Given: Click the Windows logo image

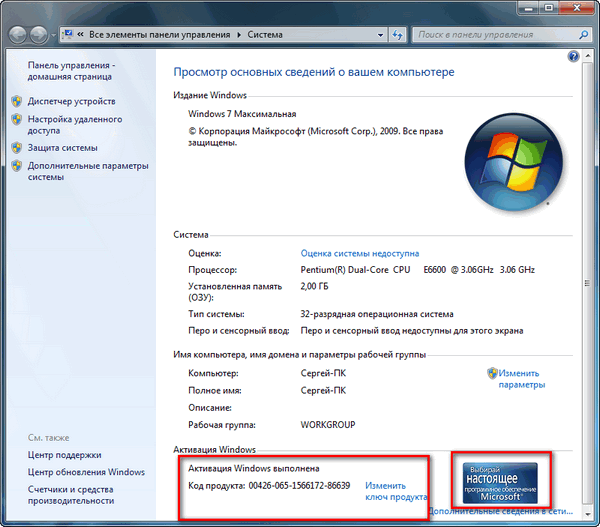Looking at the screenshot, I should 514,162.
